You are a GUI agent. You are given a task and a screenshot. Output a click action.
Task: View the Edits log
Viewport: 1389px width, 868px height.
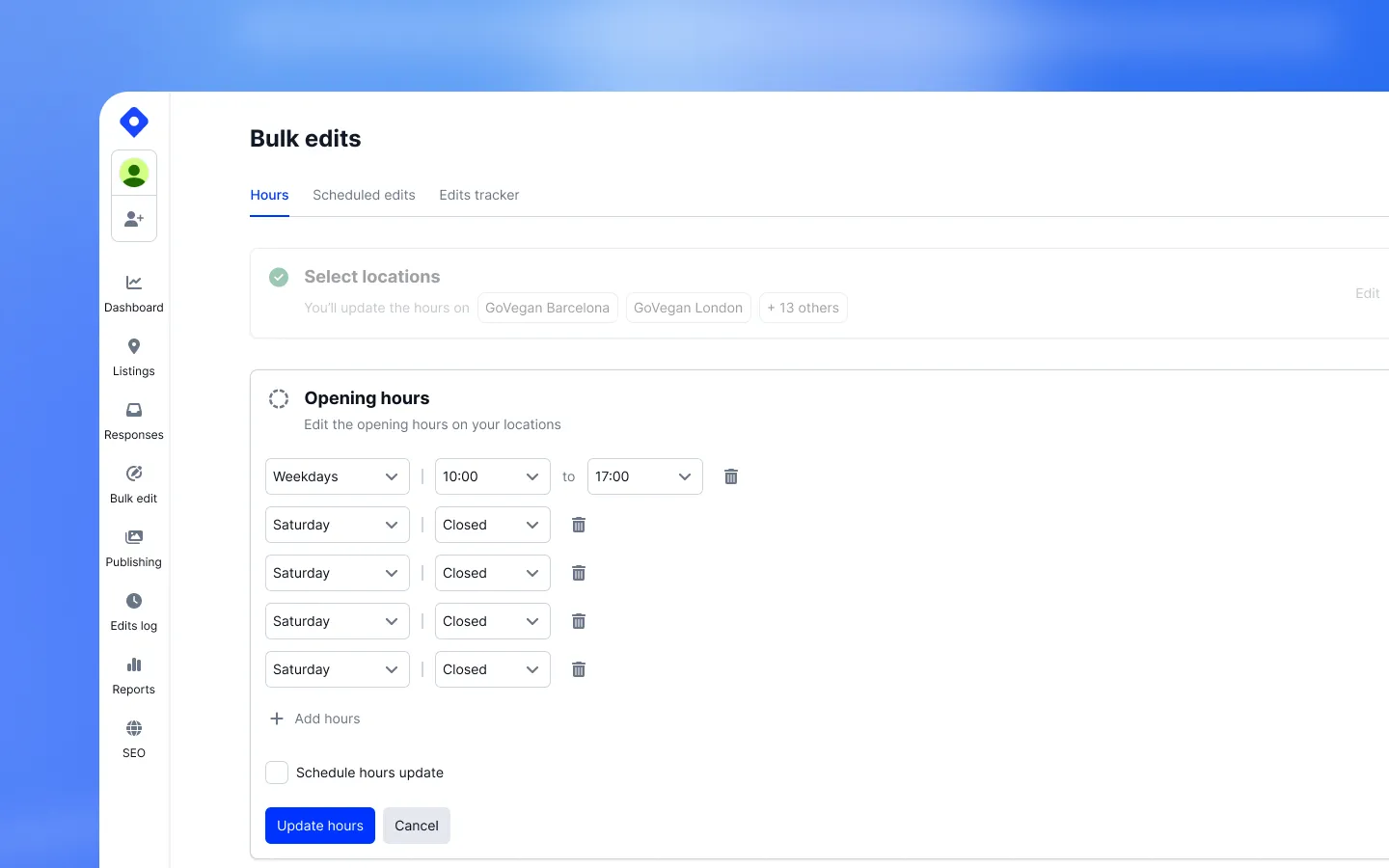tap(133, 610)
